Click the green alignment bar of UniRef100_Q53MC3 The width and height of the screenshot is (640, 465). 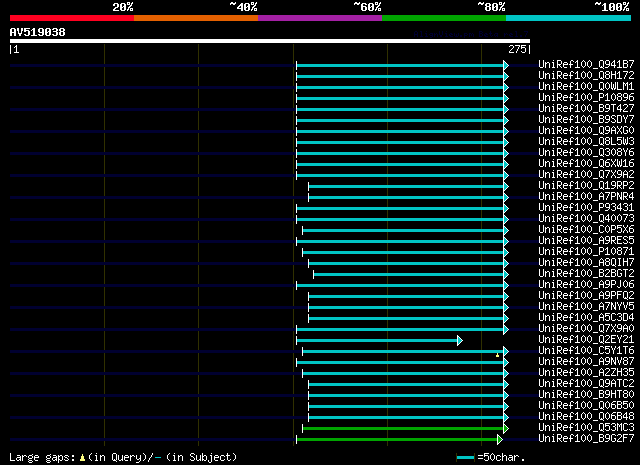(x=403, y=429)
